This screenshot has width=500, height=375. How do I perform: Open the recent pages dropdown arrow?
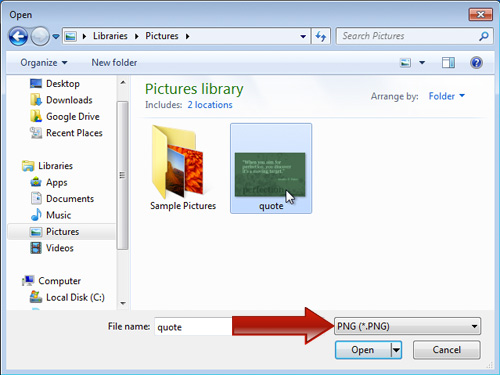(56, 36)
